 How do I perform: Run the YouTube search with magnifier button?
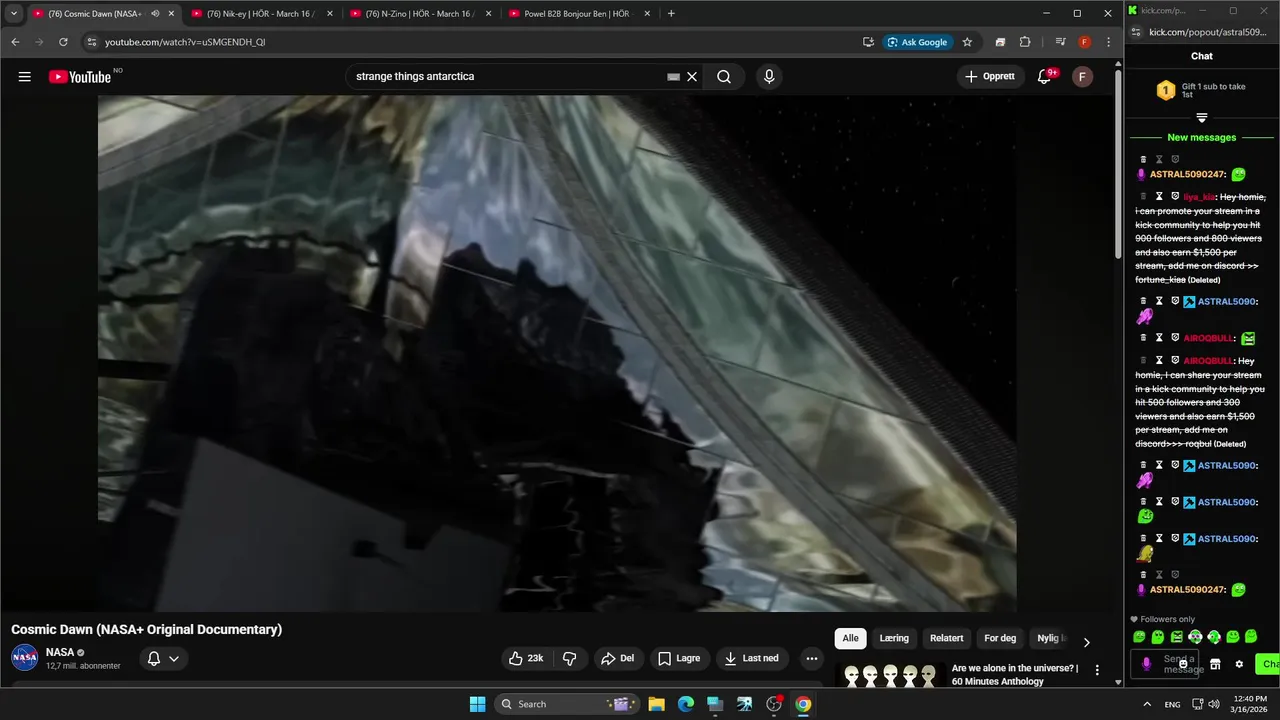pyautogui.click(x=724, y=77)
